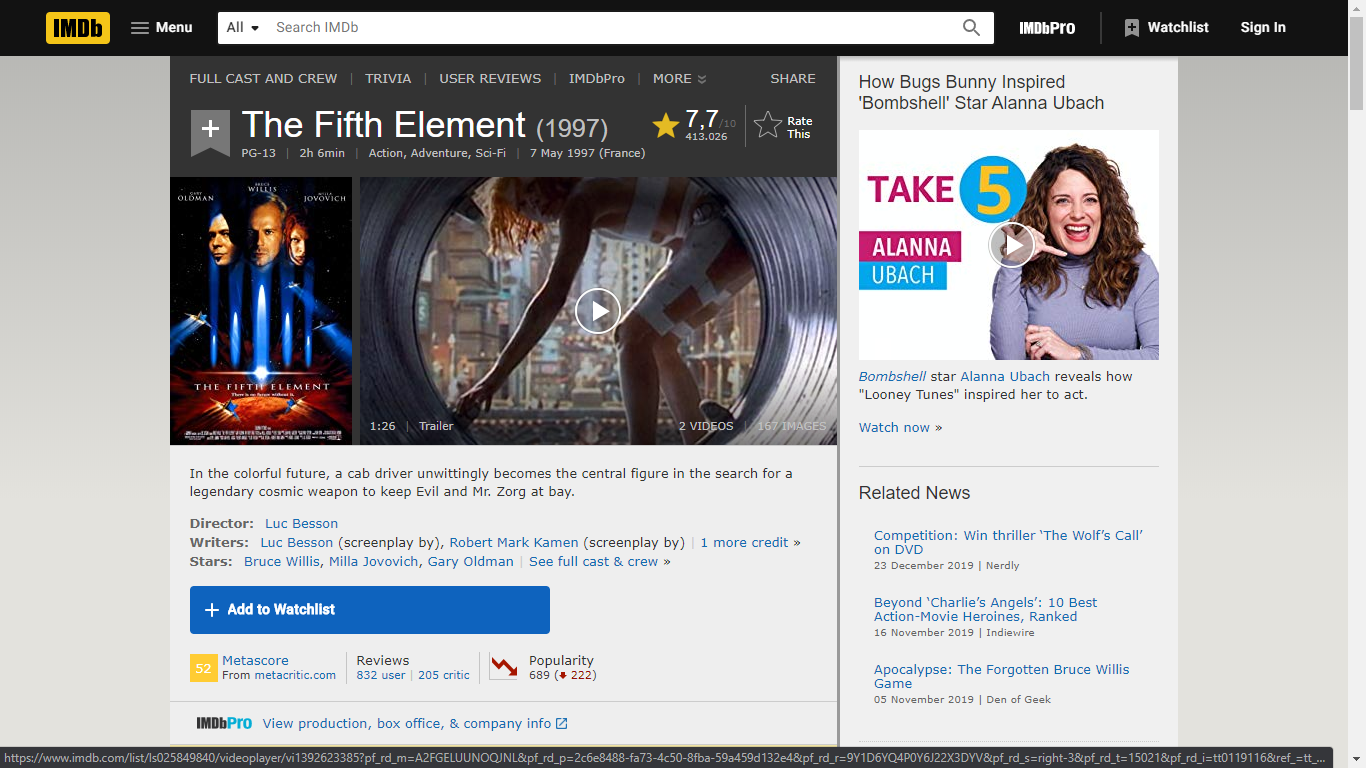Click Watch now link
Screen dimensions: 1366x768
(900, 428)
